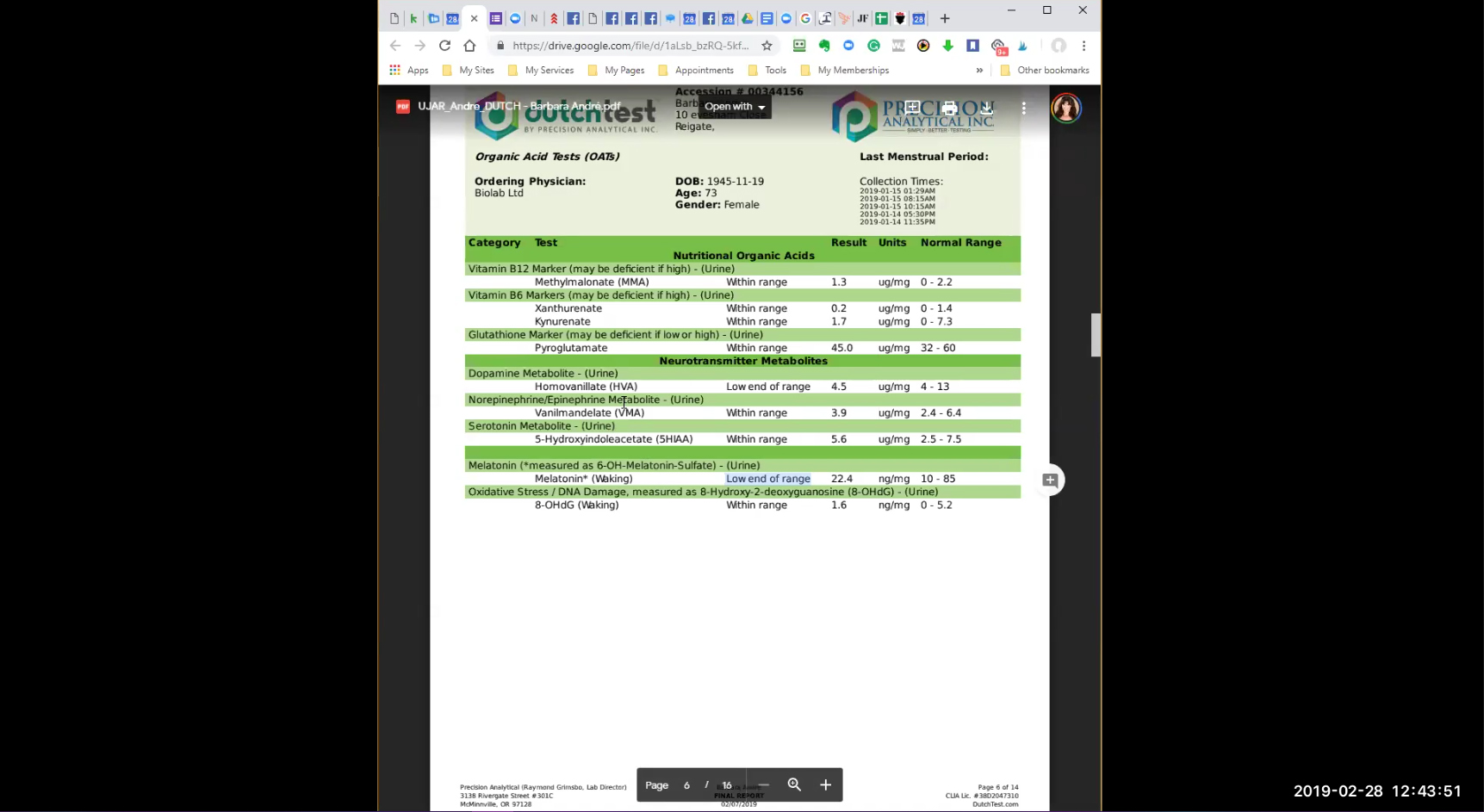This screenshot has height=812, width=1484.
Task: Open the blue Zoom extension icon
Action: tap(848, 46)
